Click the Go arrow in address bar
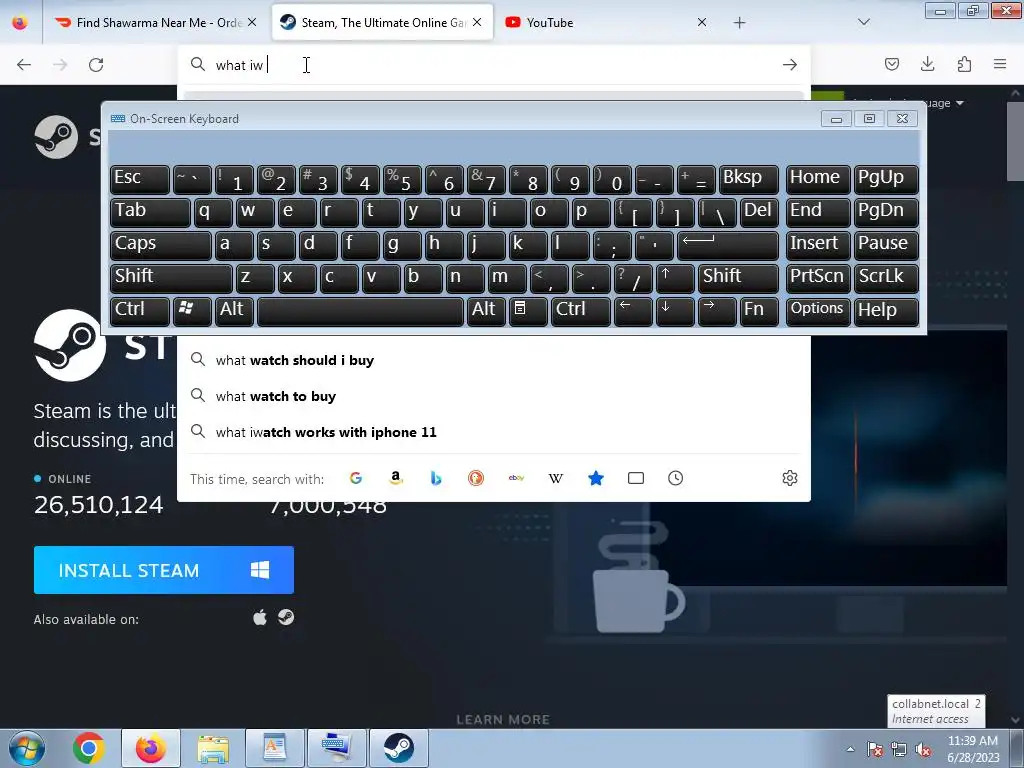Viewport: 1024px width, 768px height. pos(790,65)
